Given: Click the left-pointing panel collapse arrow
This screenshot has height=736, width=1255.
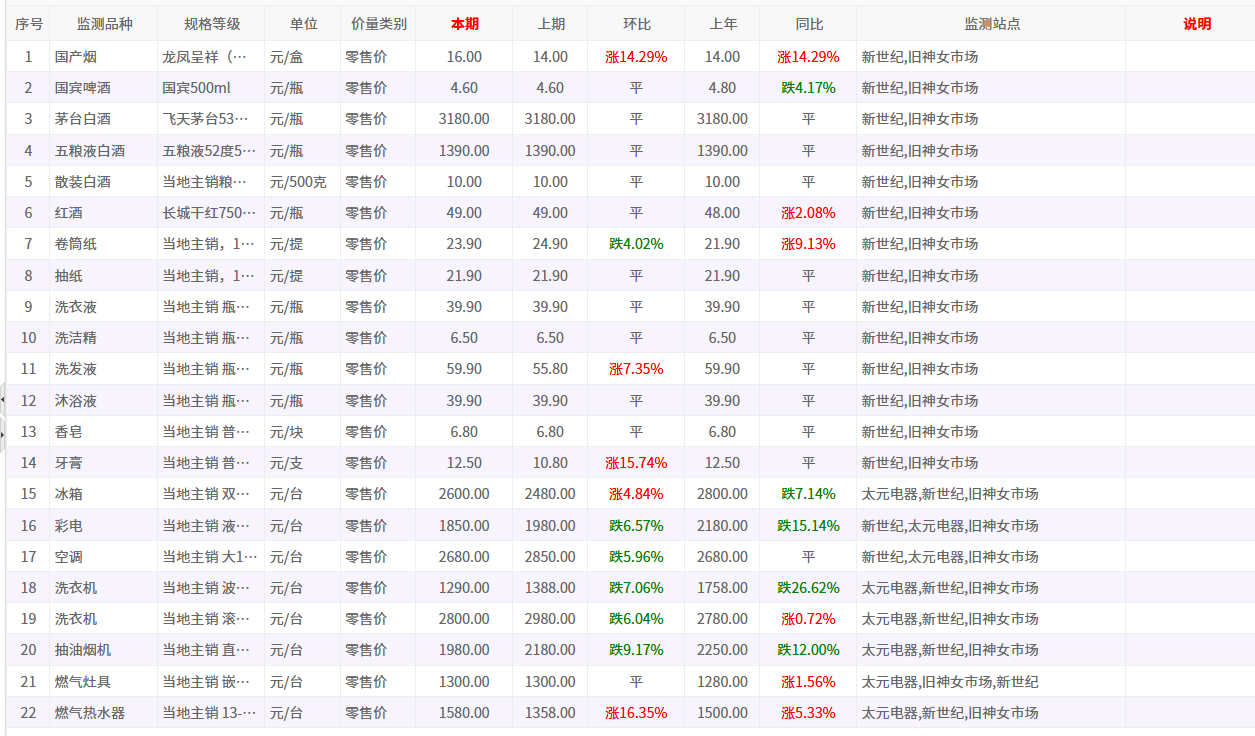Looking at the screenshot, I should tap(3, 399).
